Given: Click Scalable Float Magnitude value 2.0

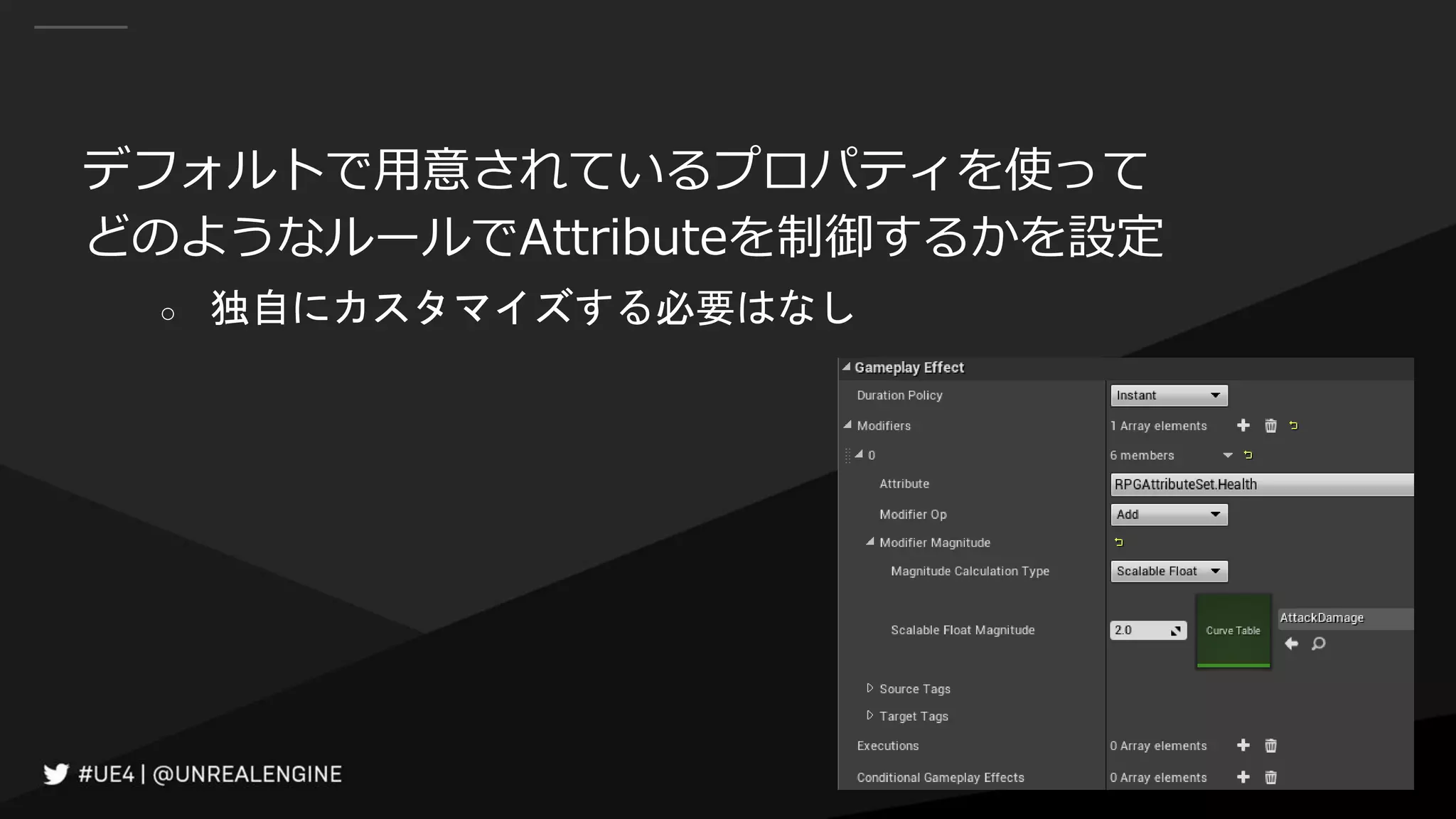Looking at the screenshot, I should (x=1148, y=630).
